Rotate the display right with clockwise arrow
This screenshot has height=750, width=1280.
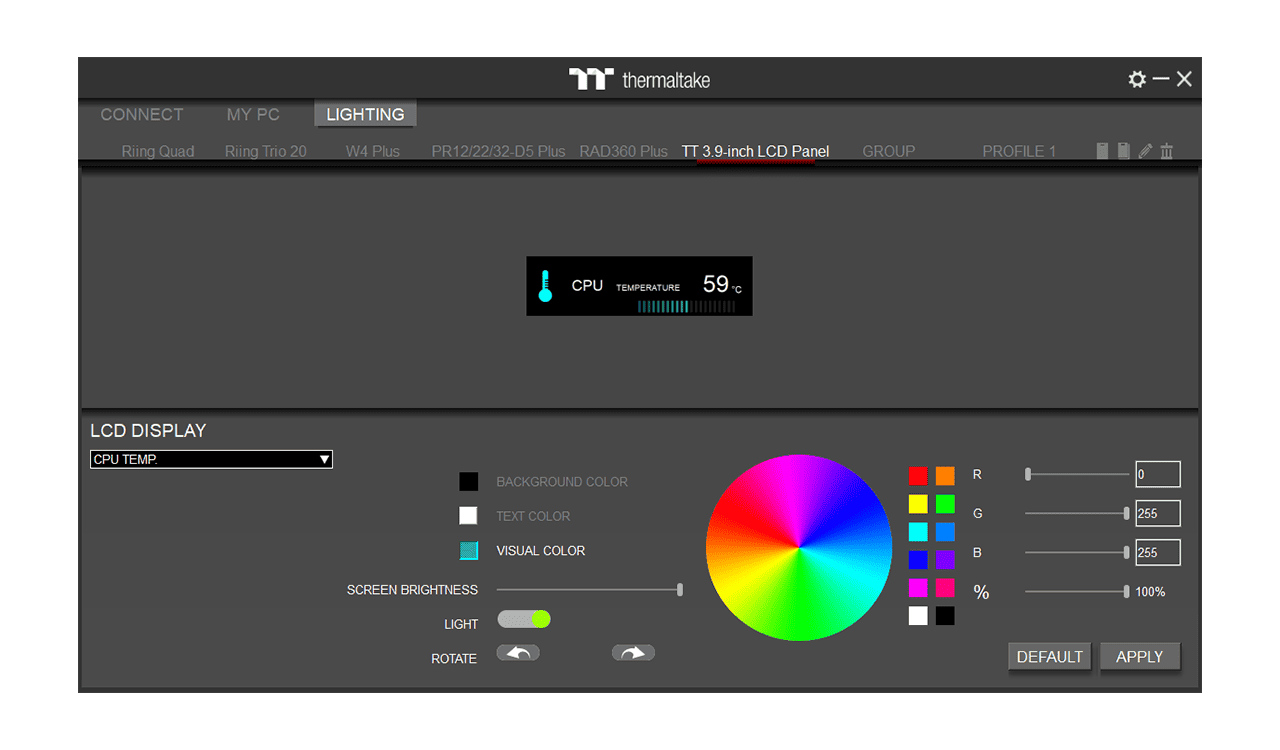point(633,653)
